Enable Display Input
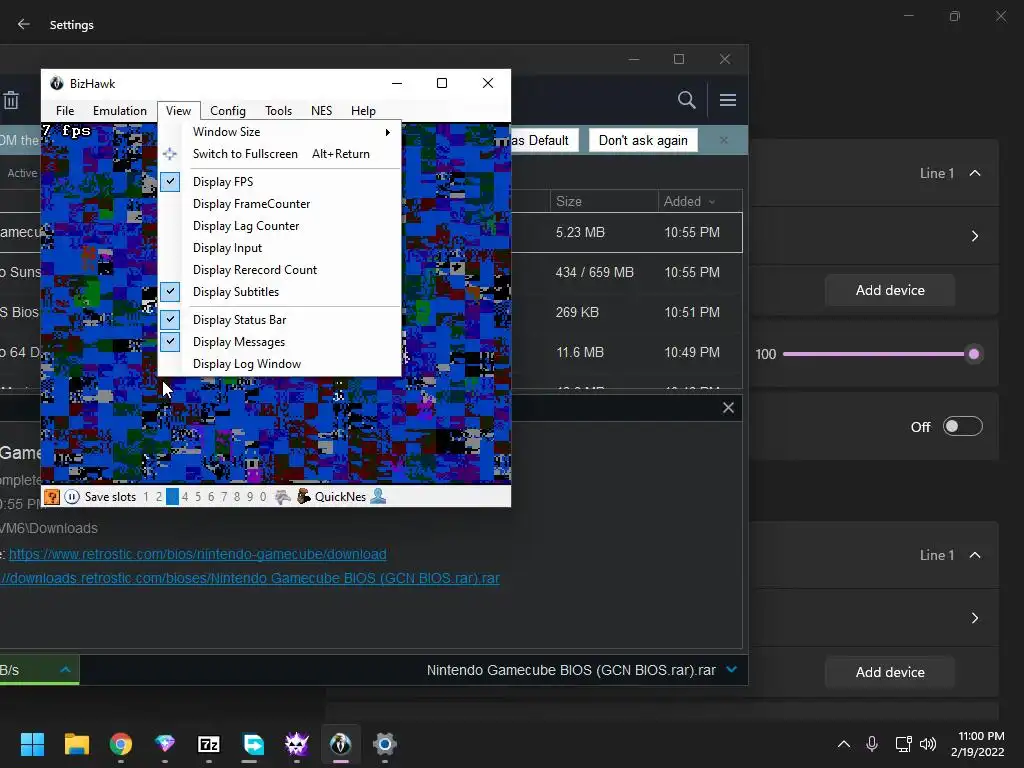1024x768 pixels. pos(280,248)
